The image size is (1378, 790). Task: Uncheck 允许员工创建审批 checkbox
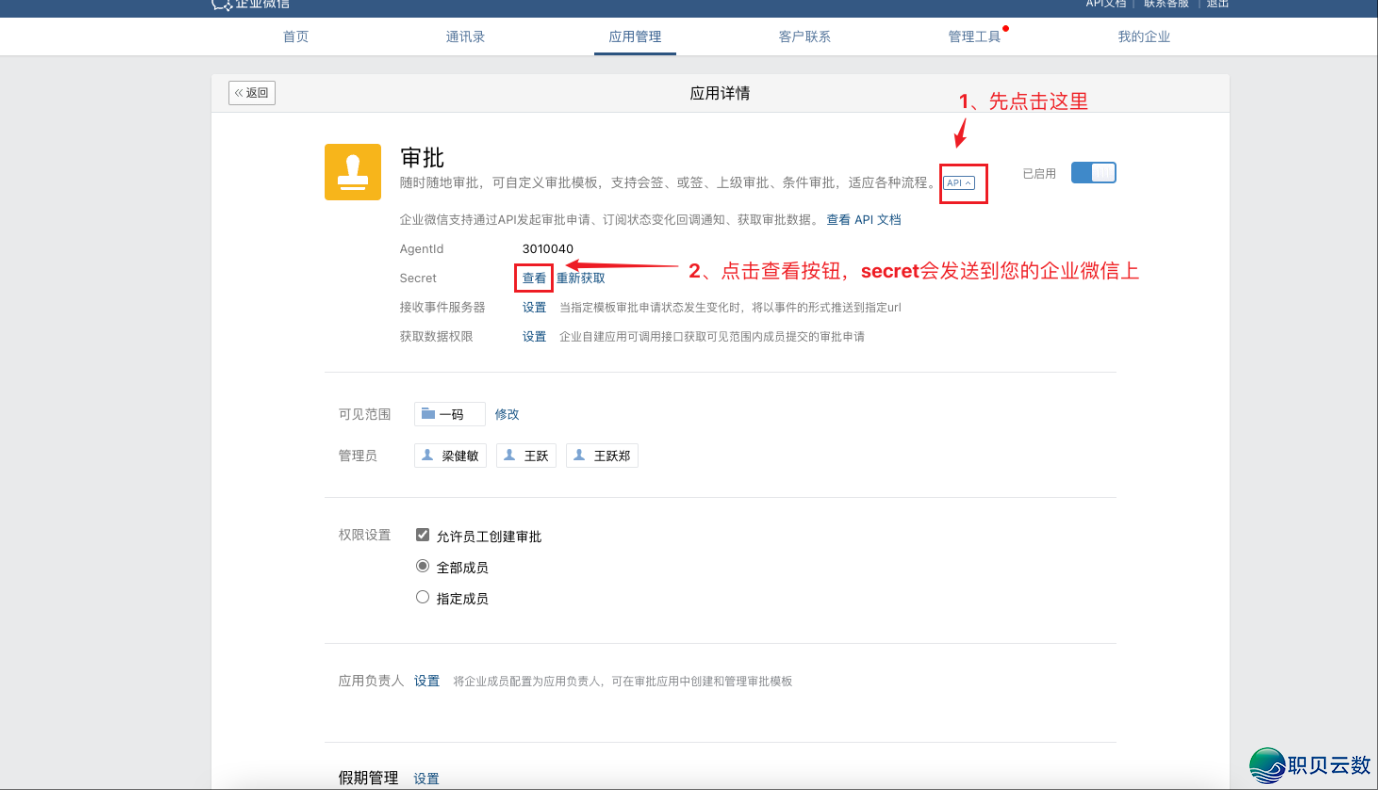tap(423, 536)
